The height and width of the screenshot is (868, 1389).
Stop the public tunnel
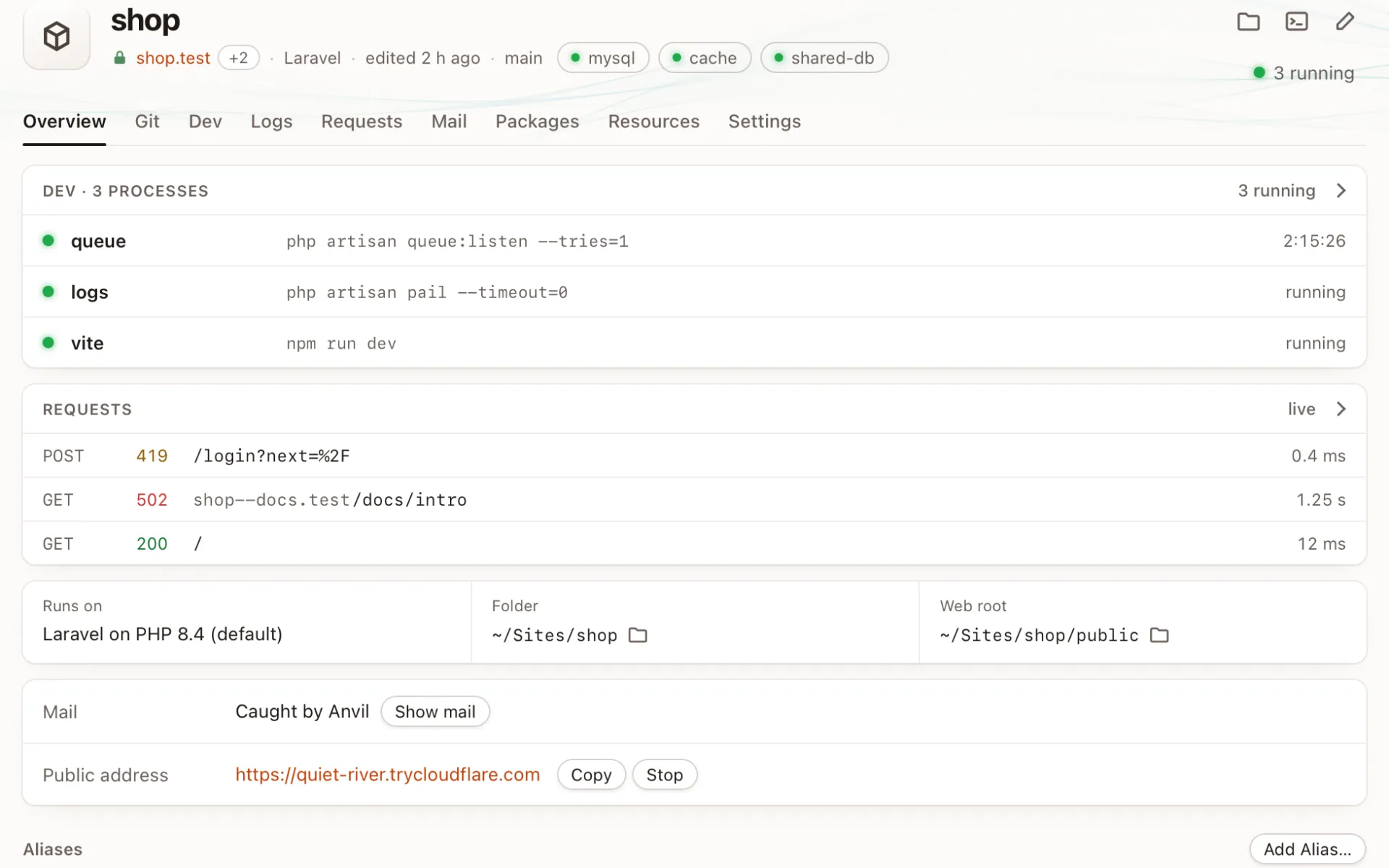coord(665,775)
